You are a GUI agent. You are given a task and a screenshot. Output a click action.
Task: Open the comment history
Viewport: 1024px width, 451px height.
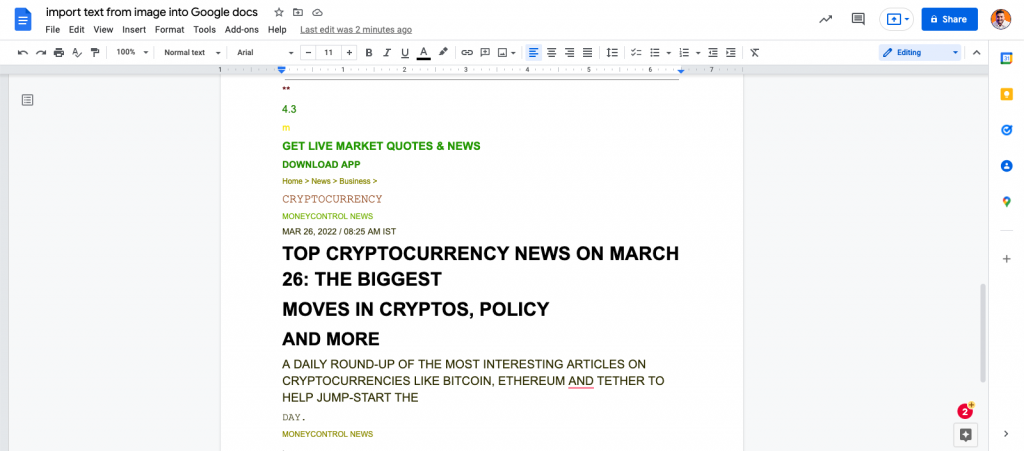(858, 19)
